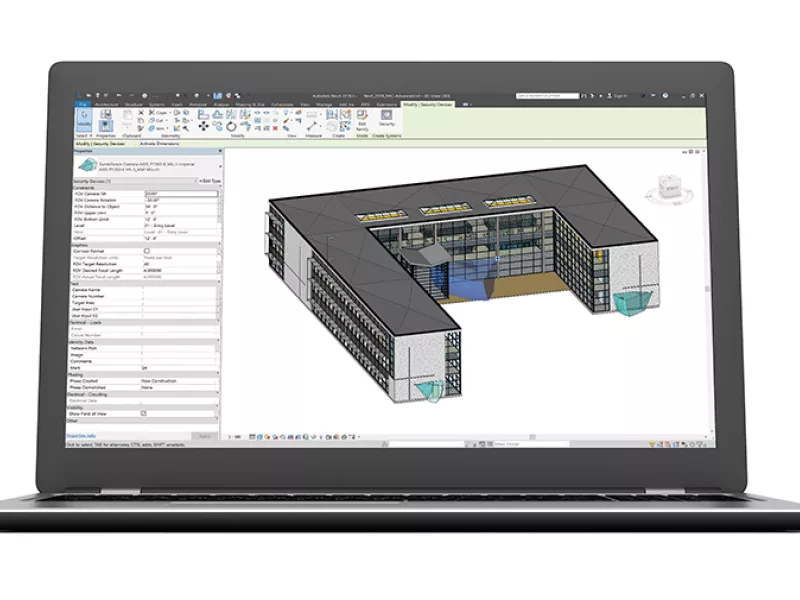Toggle the Corridor Format checkbox

click(146, 251)
